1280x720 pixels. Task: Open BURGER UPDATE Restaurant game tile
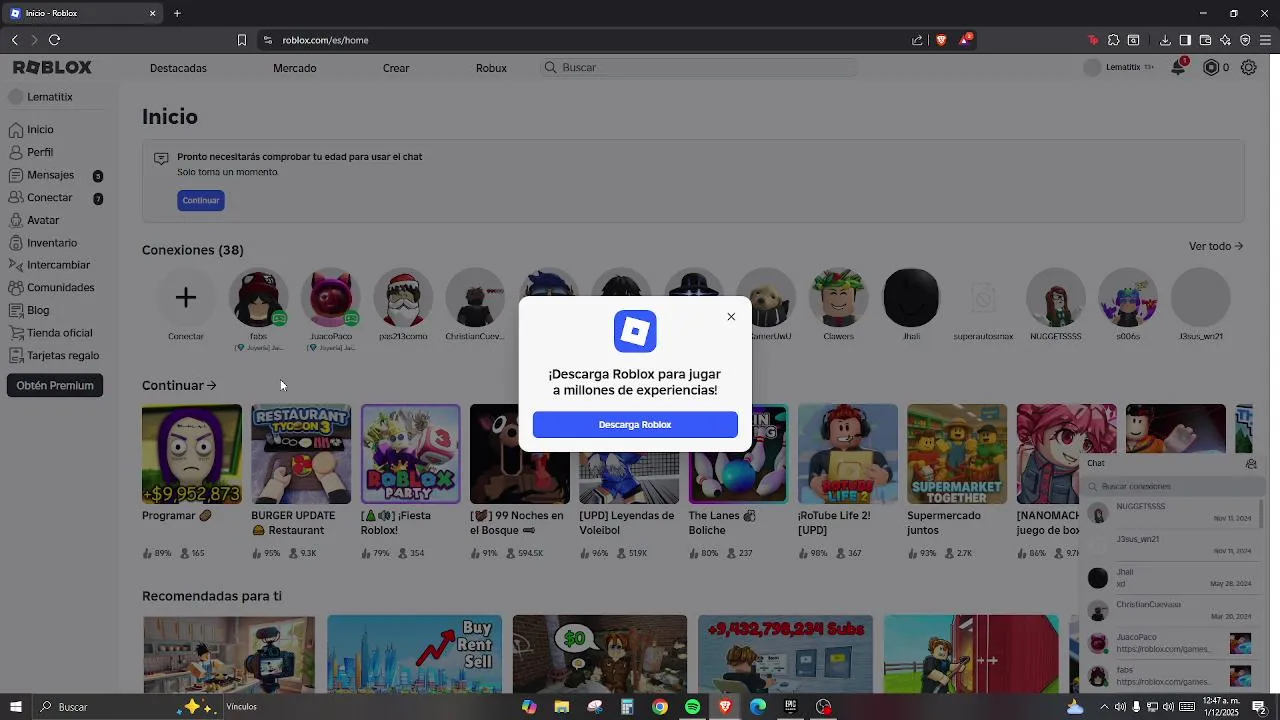click(301, 454)
